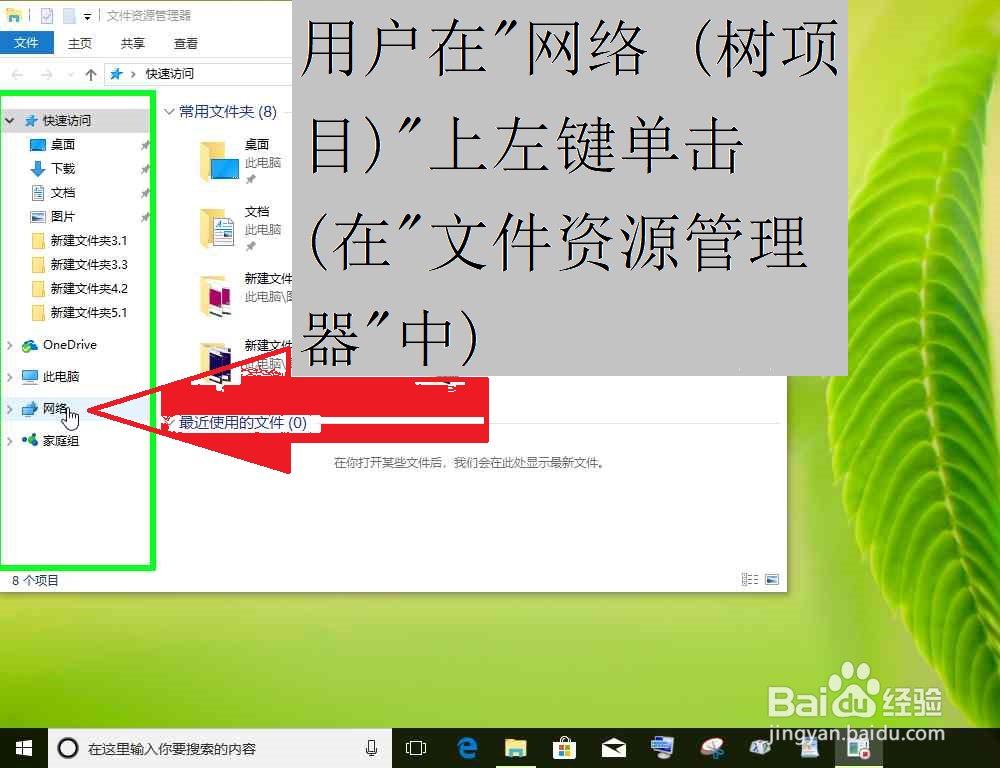
Task: Switch to the 查看 ribbon tab
Action: (185, 43)
